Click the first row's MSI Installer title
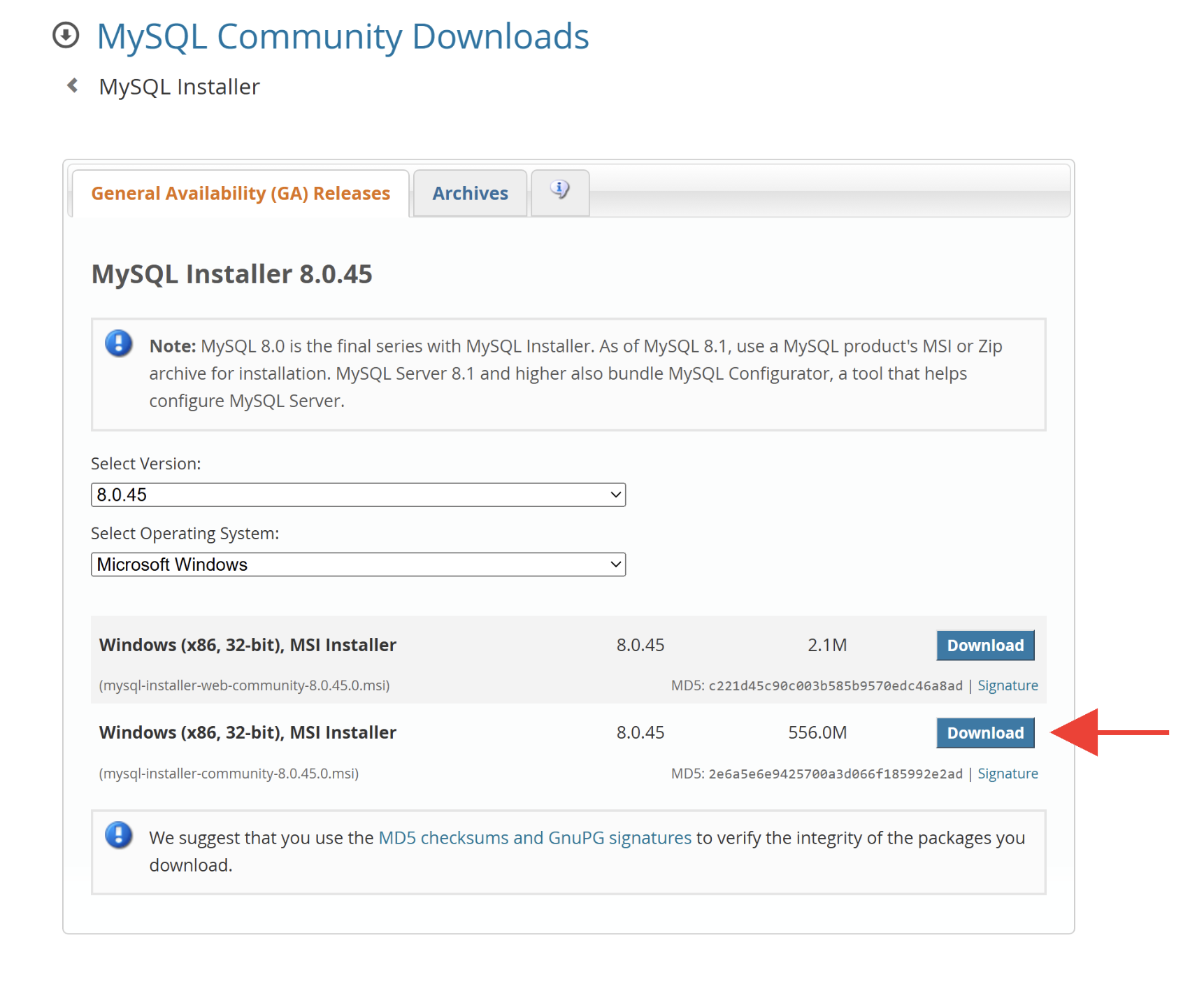Image resolution: width=1204 pixels, height=982 pixels. (248, 645)
